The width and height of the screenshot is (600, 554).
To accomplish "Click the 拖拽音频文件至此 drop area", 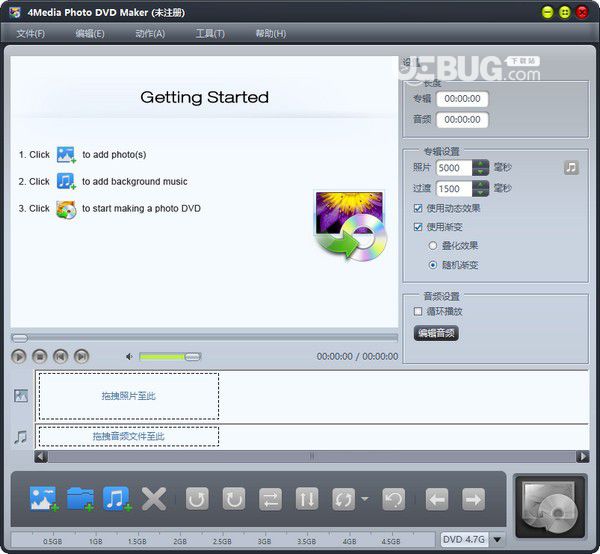I will 129,437.
